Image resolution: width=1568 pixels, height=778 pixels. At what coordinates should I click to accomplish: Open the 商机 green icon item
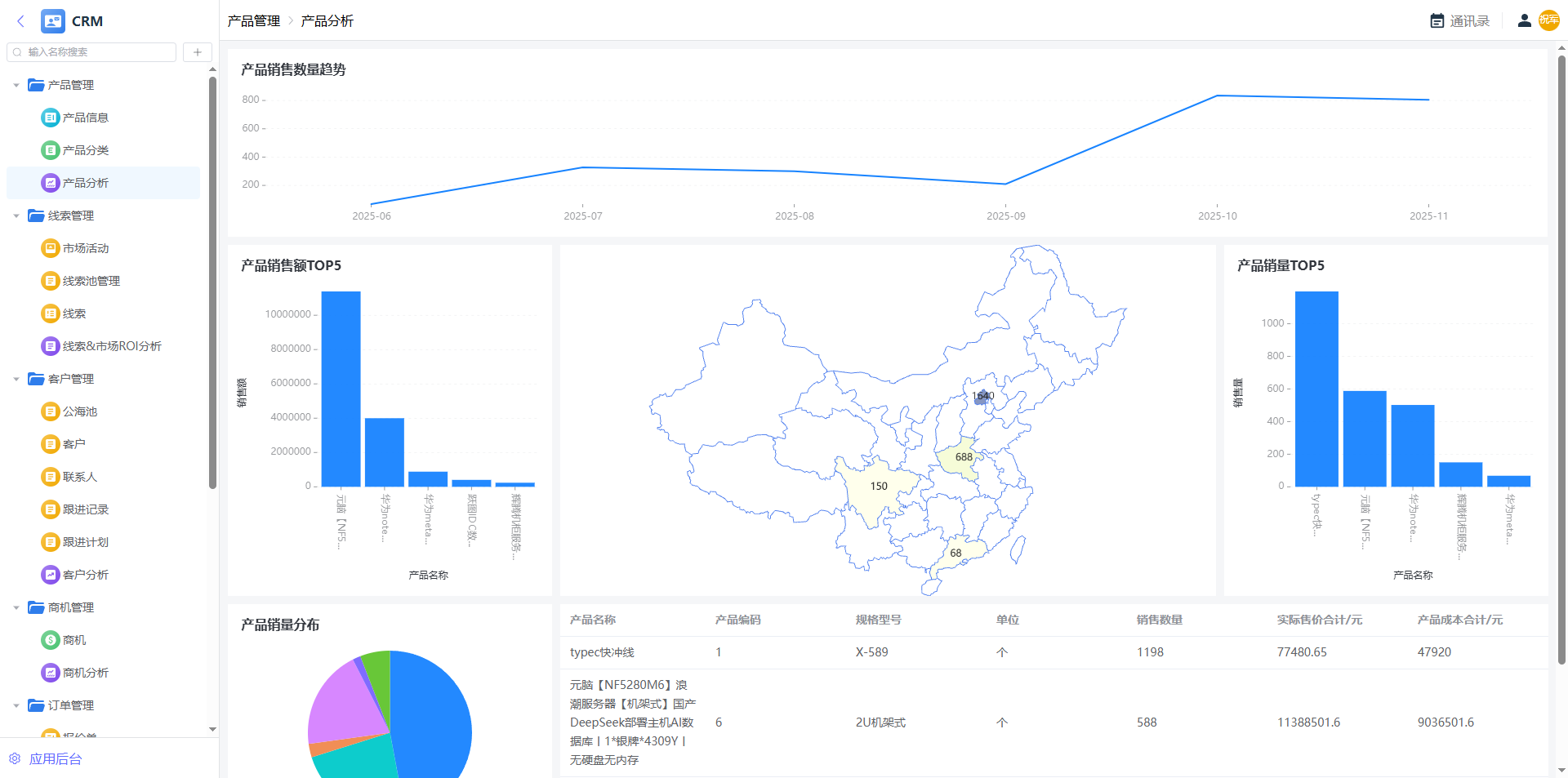[51, 640]
